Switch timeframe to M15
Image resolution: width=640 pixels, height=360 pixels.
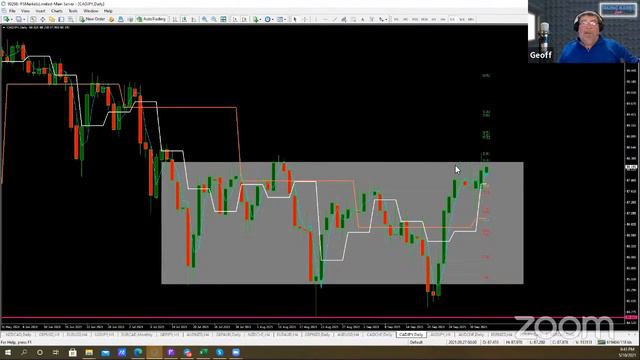tap(415, 19)
